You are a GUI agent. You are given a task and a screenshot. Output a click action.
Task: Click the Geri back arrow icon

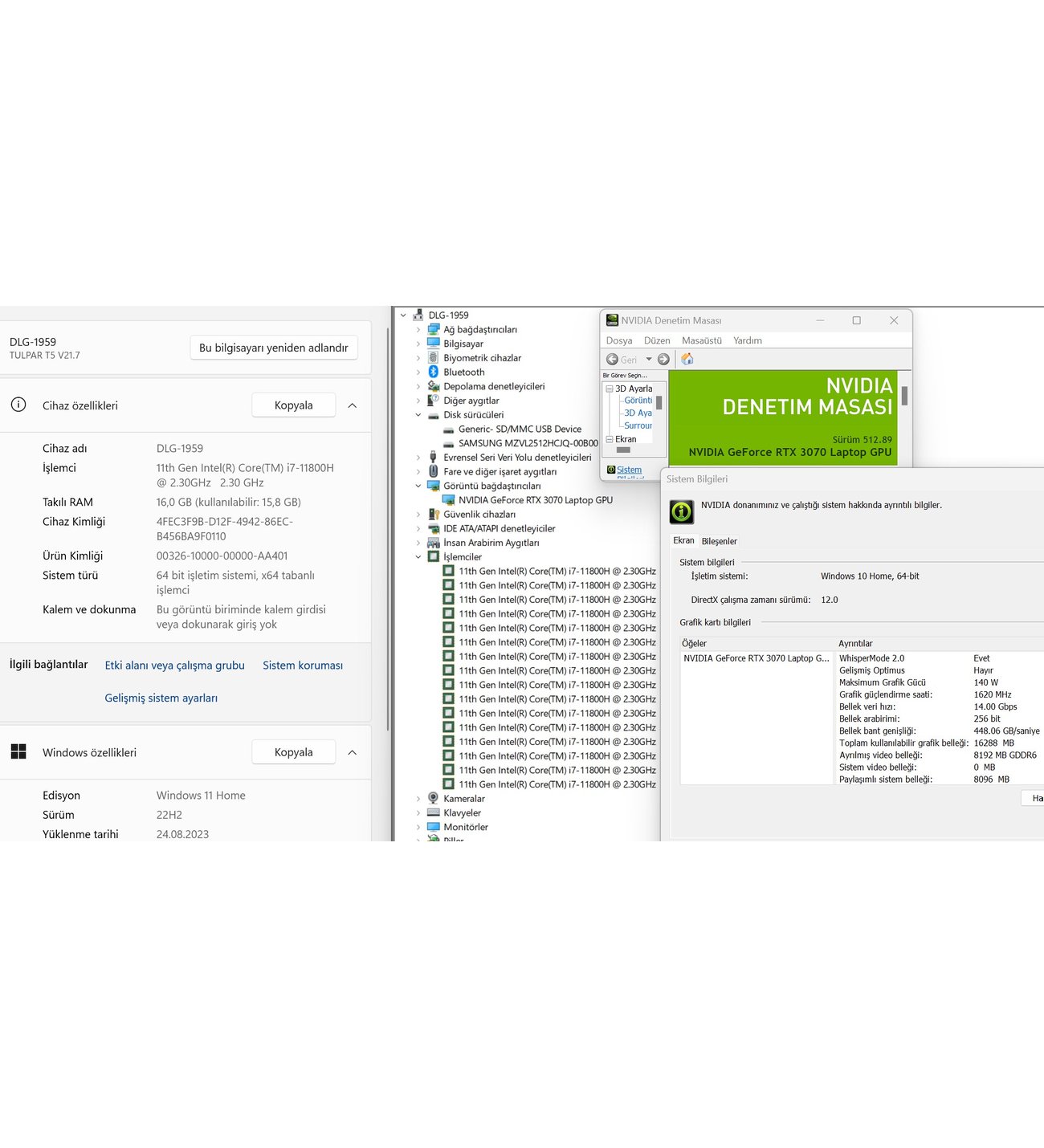(613, 360)
